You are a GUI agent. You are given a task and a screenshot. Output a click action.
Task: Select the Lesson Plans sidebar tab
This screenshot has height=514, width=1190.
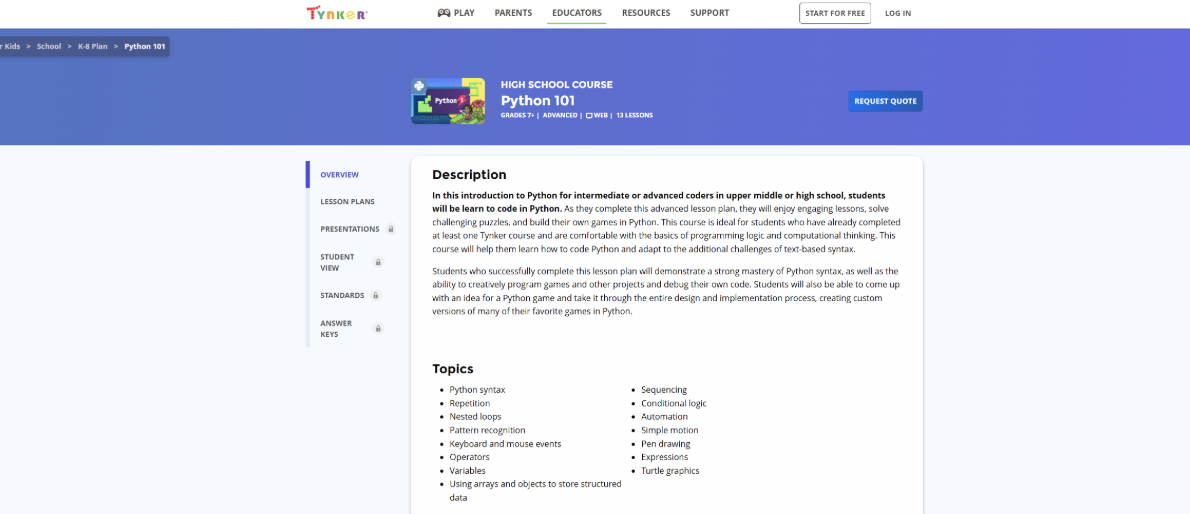click(347, 201)
